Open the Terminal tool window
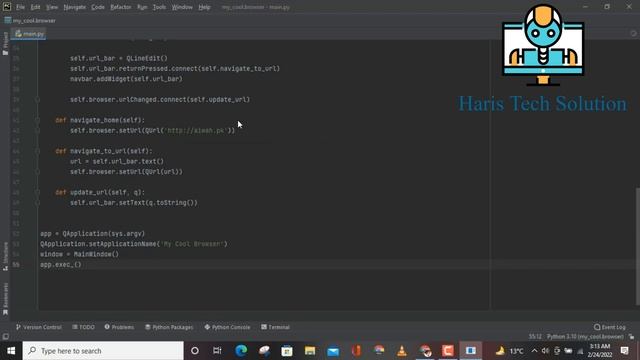 pyautogui.click(x=276, y=327)
